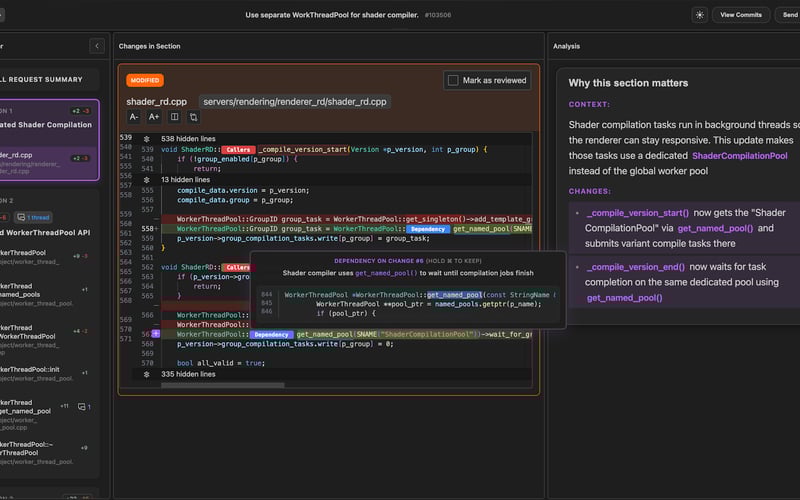Click the ShaderCompilationPool link in analysis
The image size is (800, 500).
[x=739, y=156]
